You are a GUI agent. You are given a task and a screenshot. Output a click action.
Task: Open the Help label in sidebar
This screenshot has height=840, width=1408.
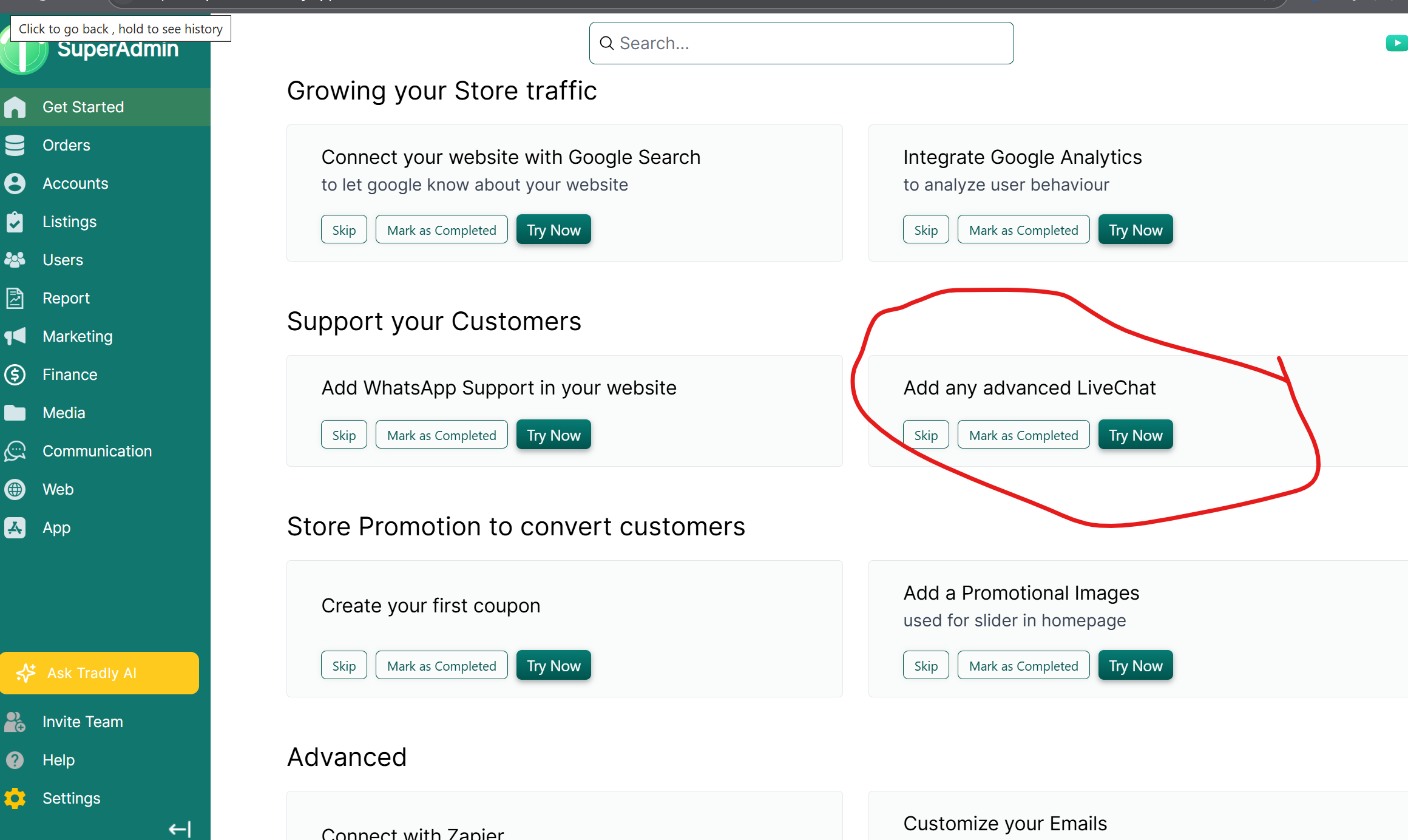(x=58, y=760)
